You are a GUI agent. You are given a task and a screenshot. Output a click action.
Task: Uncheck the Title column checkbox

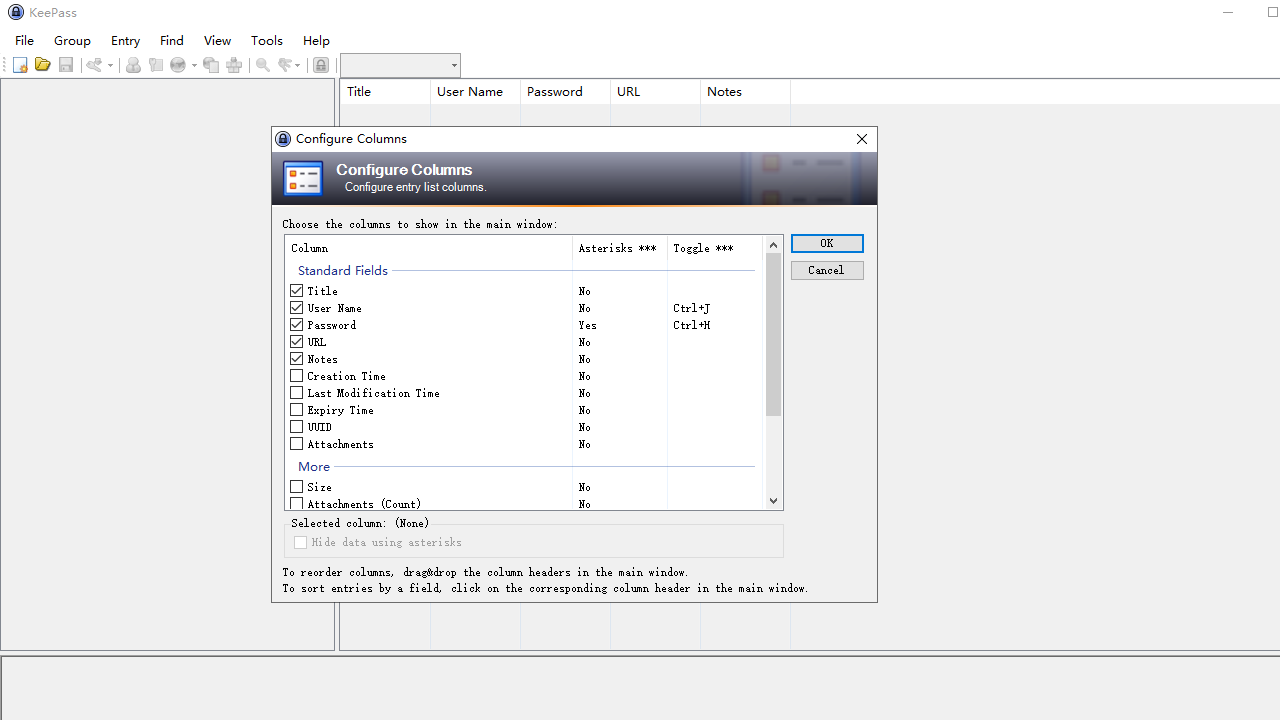[297, 291]
